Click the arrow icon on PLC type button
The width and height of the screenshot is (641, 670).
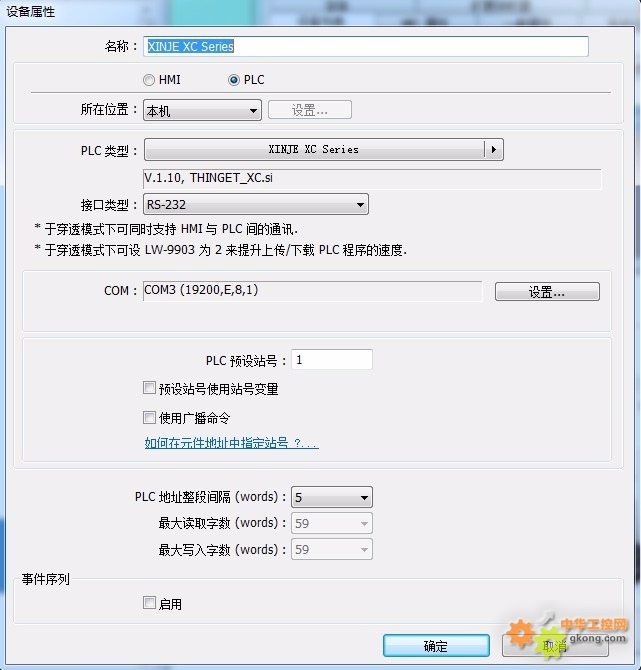494,150
